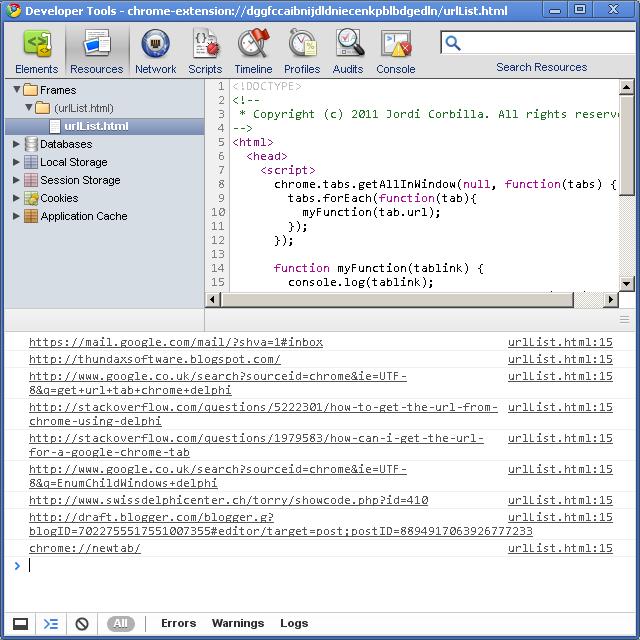Click line number 15 in the gutter
This screenshot has height=640, width=640.
(x=218, y=282)
